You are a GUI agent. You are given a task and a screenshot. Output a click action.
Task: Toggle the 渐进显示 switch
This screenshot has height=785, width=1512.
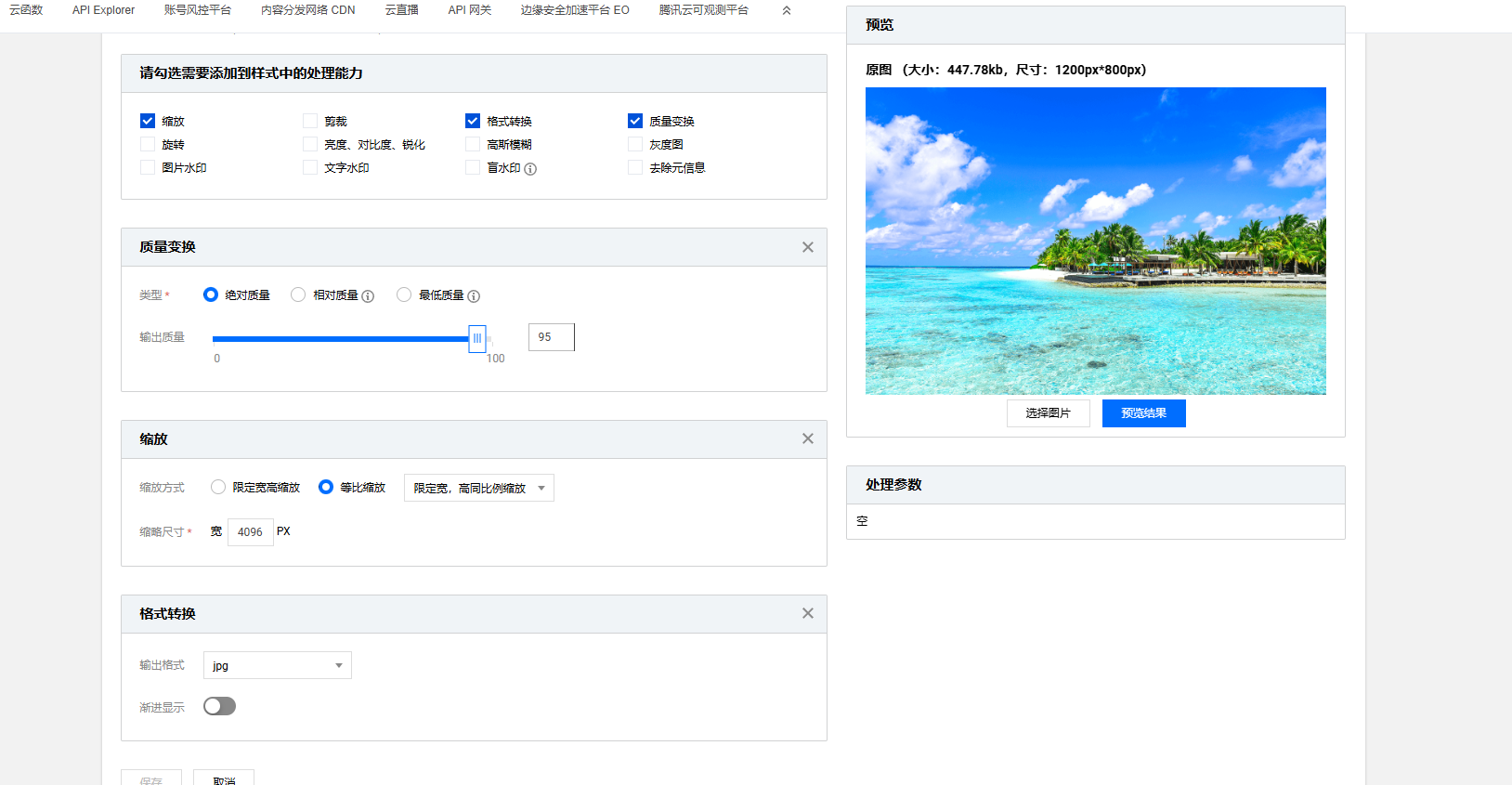pyautogui.click(x=219, y=706)
